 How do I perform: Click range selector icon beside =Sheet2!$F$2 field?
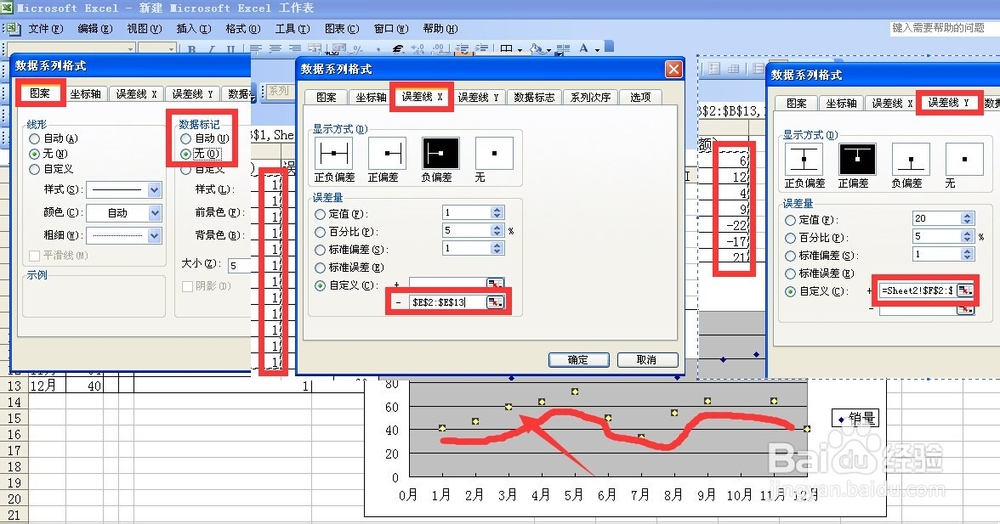966,291
